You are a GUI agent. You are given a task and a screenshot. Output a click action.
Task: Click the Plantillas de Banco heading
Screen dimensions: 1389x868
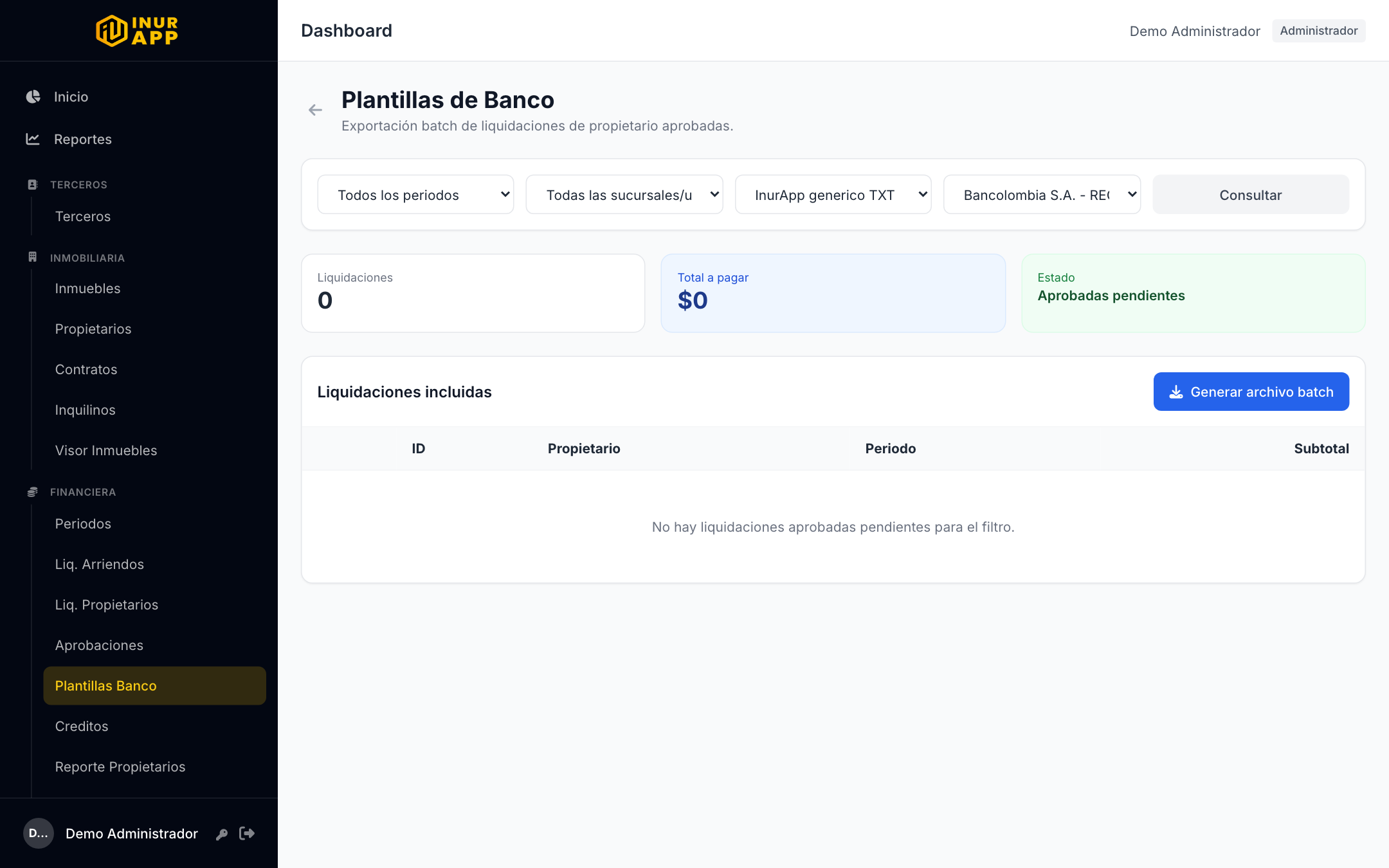[448, 100]
